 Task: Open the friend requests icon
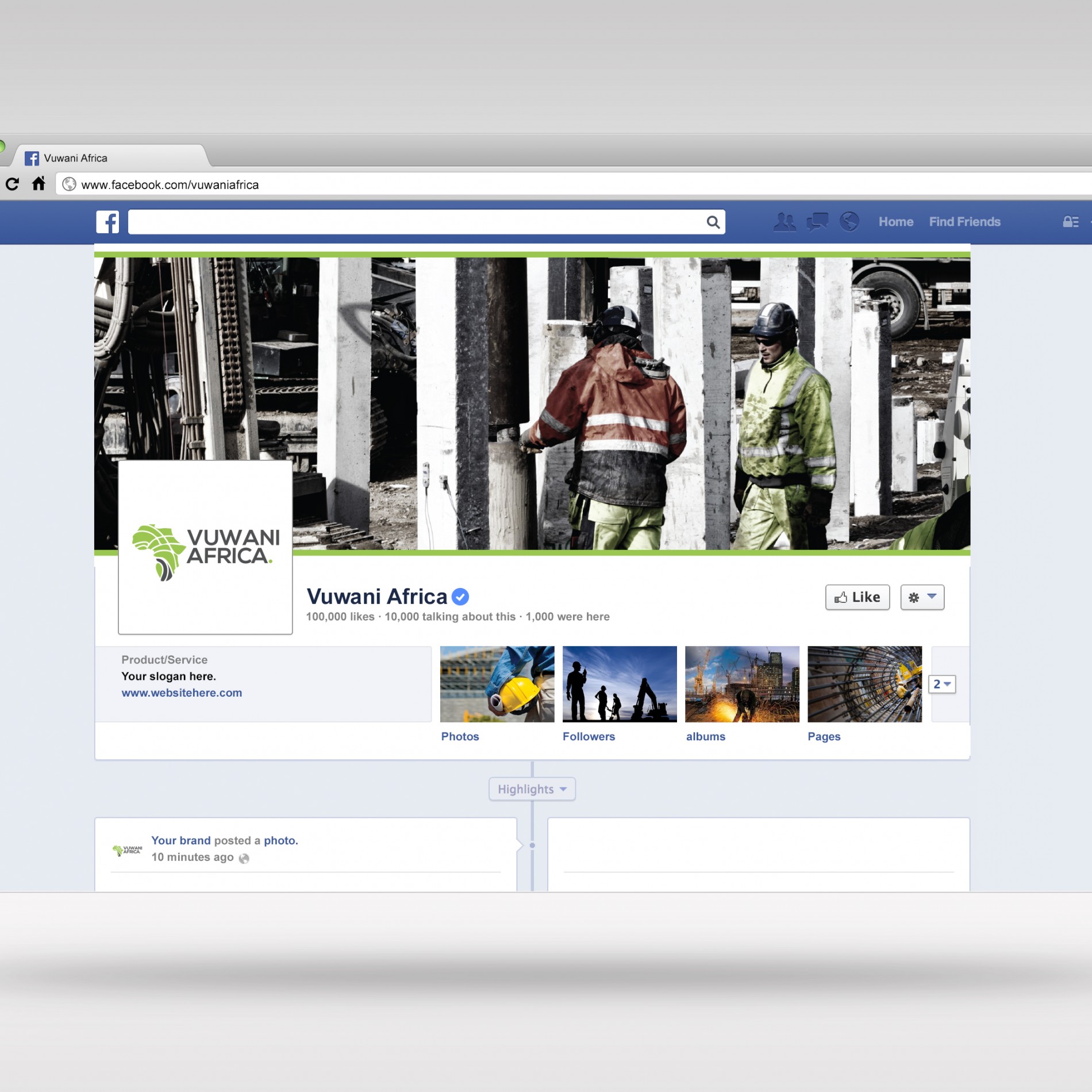[x=785, y=222]
